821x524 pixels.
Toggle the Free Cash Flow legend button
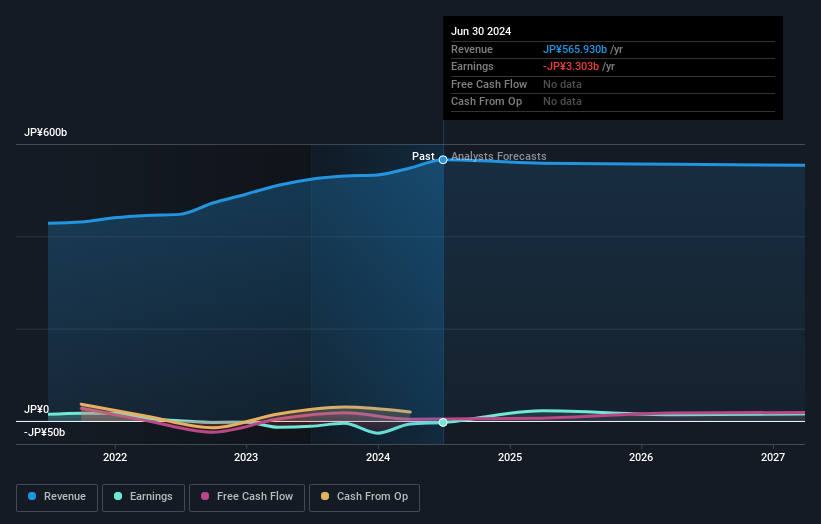tap(247, 497)
